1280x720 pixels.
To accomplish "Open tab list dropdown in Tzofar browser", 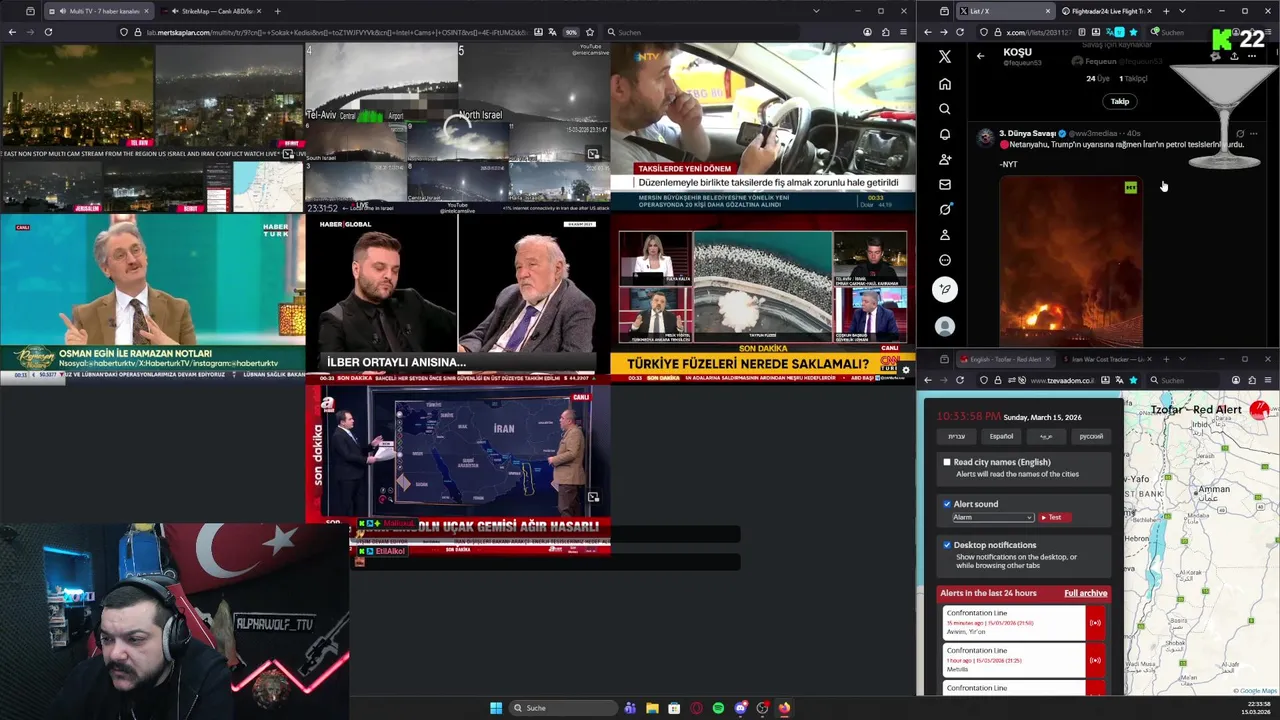I will pyautogui.click(x=1182, y=359).
